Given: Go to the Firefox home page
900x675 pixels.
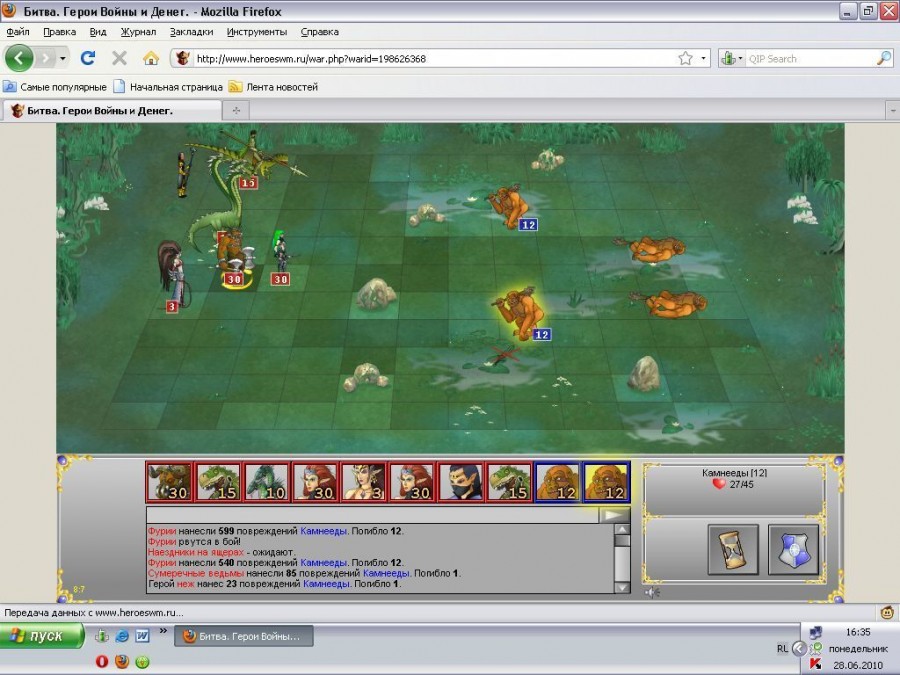Looking at the screenshot, I should point(151,58).
